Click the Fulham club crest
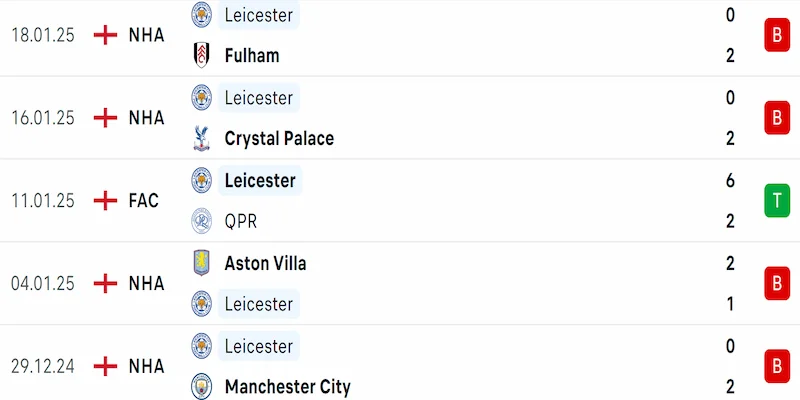The width and height of the screenshot is (800, 400). pos(203,56)
